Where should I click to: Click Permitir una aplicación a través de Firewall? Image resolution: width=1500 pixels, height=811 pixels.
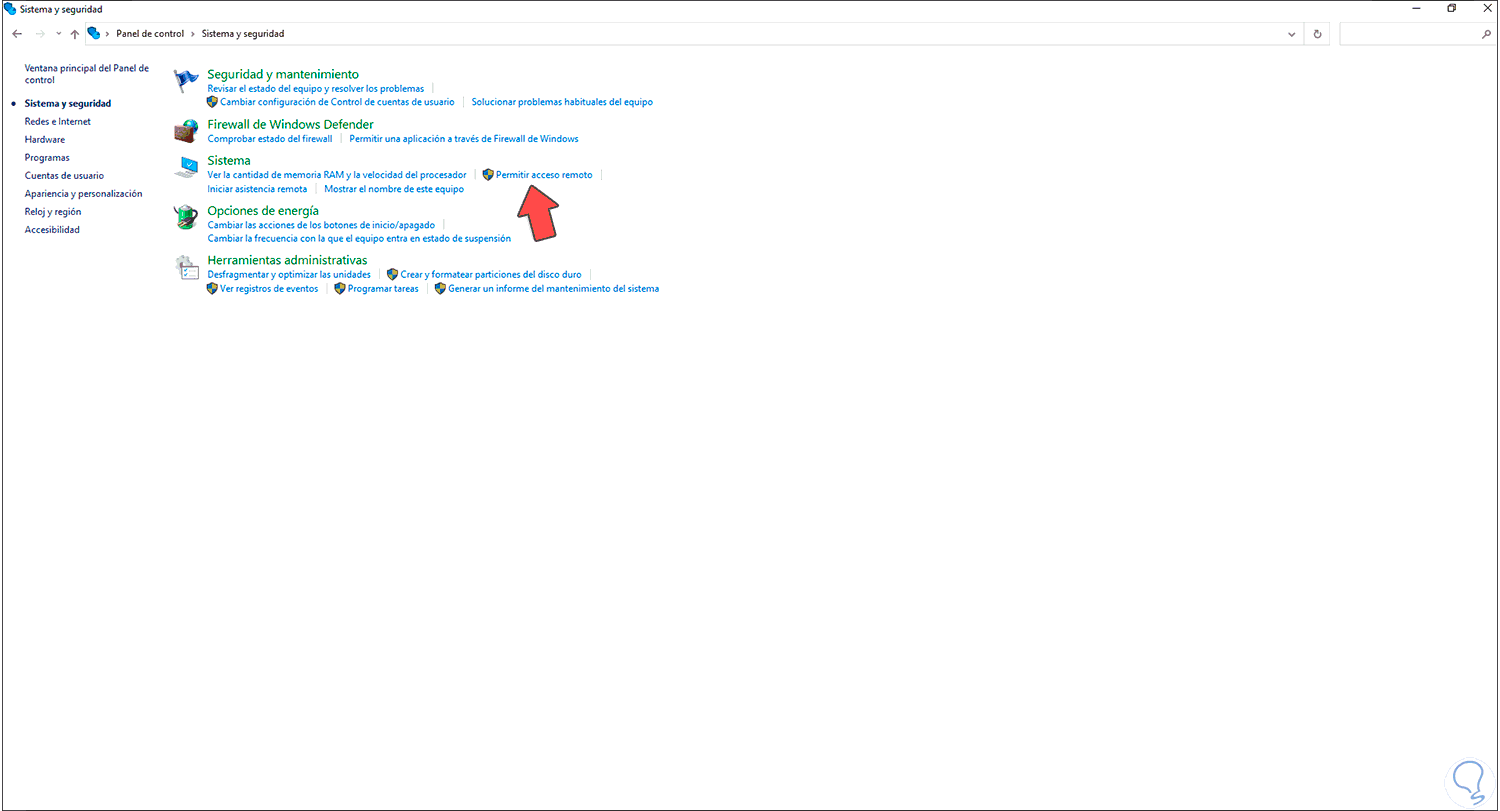464,139
